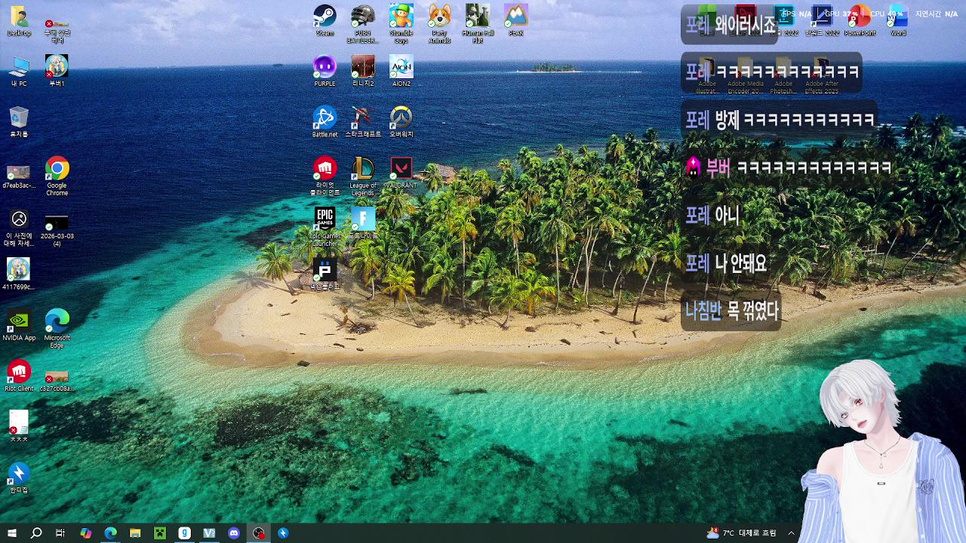Launch Google Chrome from the desktop

(57, 169)
